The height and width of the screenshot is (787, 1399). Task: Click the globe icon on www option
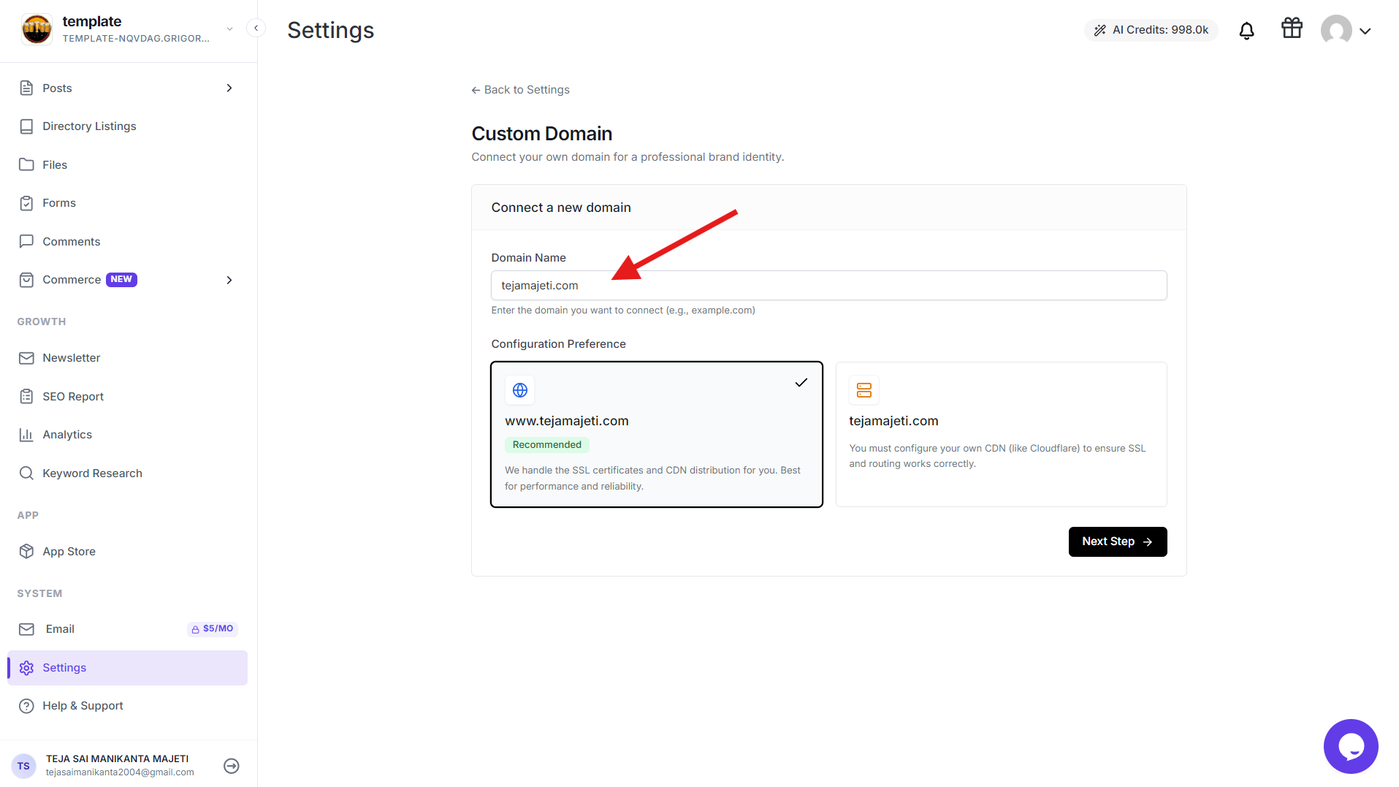coord(520,390)
